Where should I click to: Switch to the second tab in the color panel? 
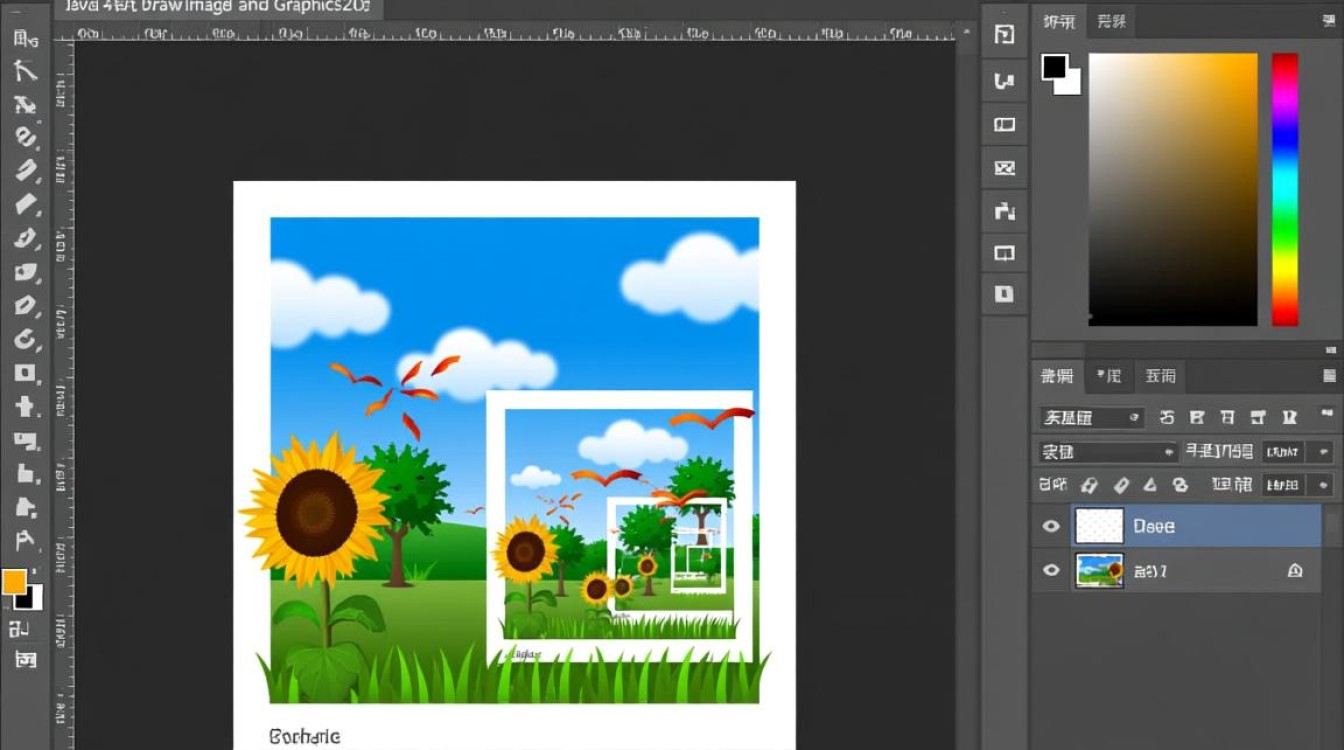(1111, 22)
